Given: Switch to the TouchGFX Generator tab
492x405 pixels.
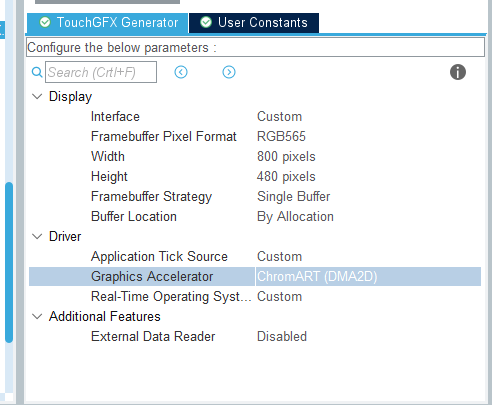Looking at the screenshot, I should coord(108,23).
